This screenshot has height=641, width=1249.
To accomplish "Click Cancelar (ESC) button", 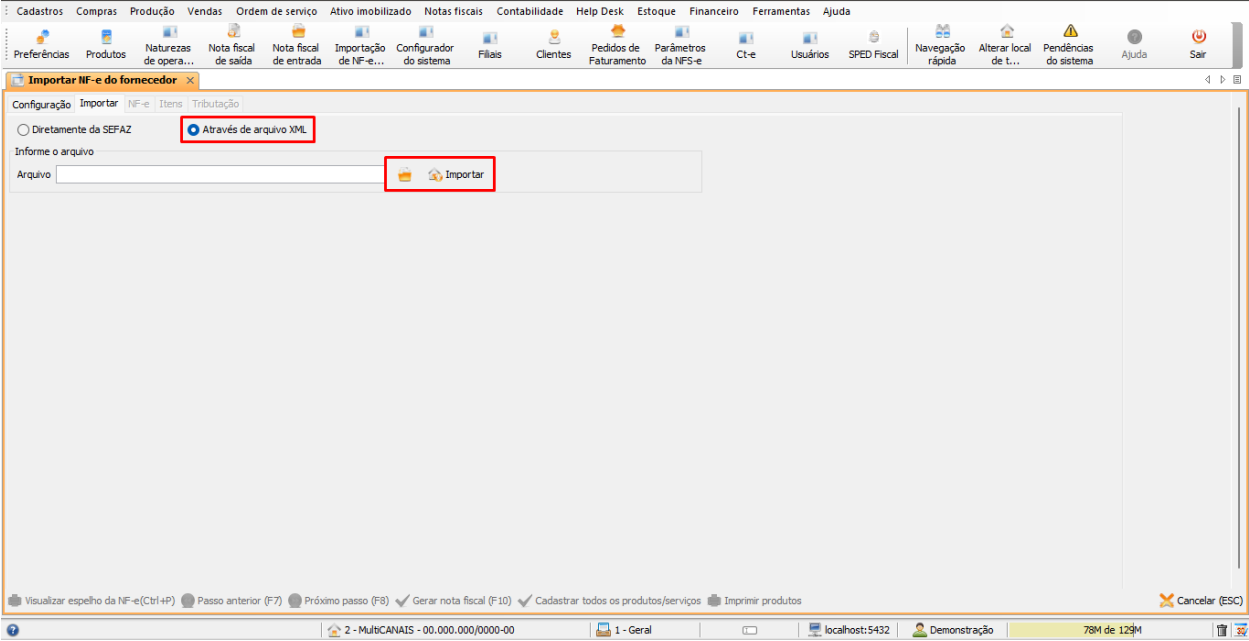I will coord(1201,601).
